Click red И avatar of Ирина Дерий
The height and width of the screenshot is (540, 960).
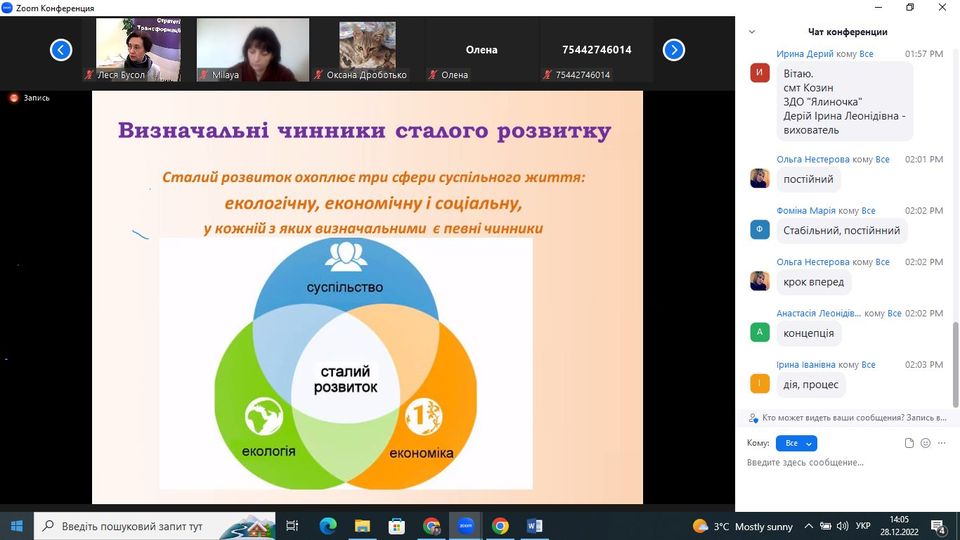760,73
